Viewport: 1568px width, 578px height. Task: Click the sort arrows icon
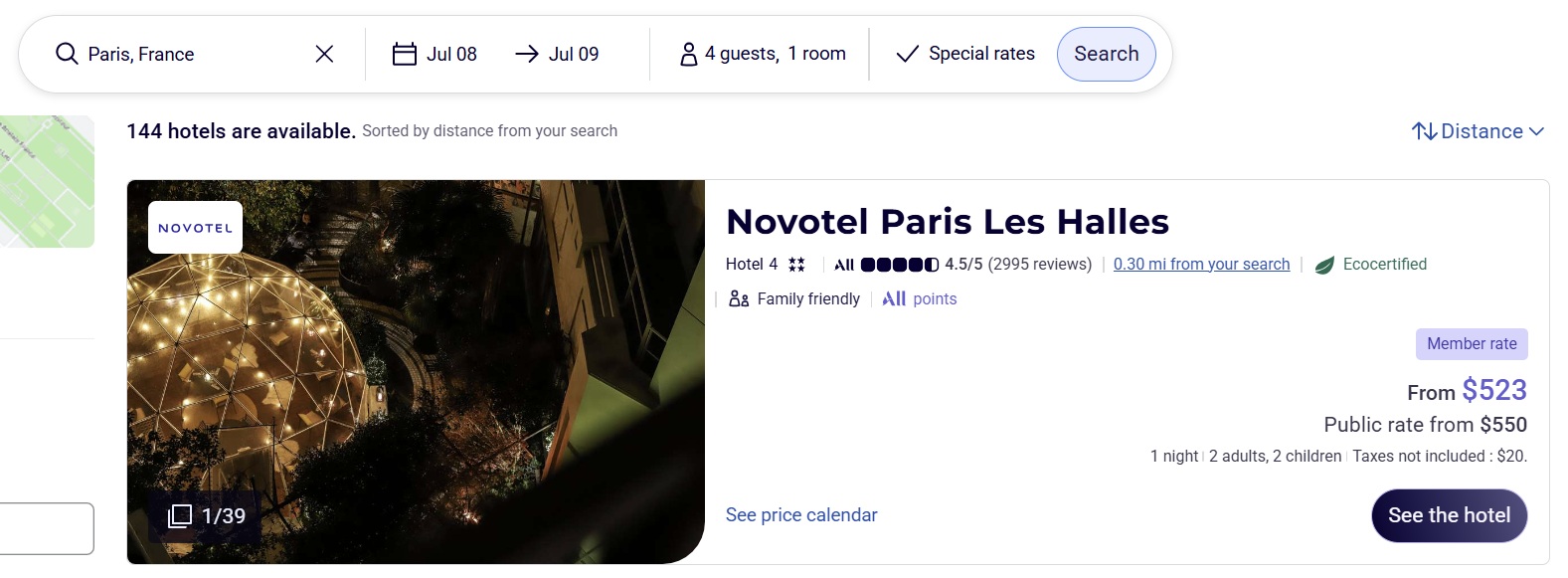coord(1424,131)
